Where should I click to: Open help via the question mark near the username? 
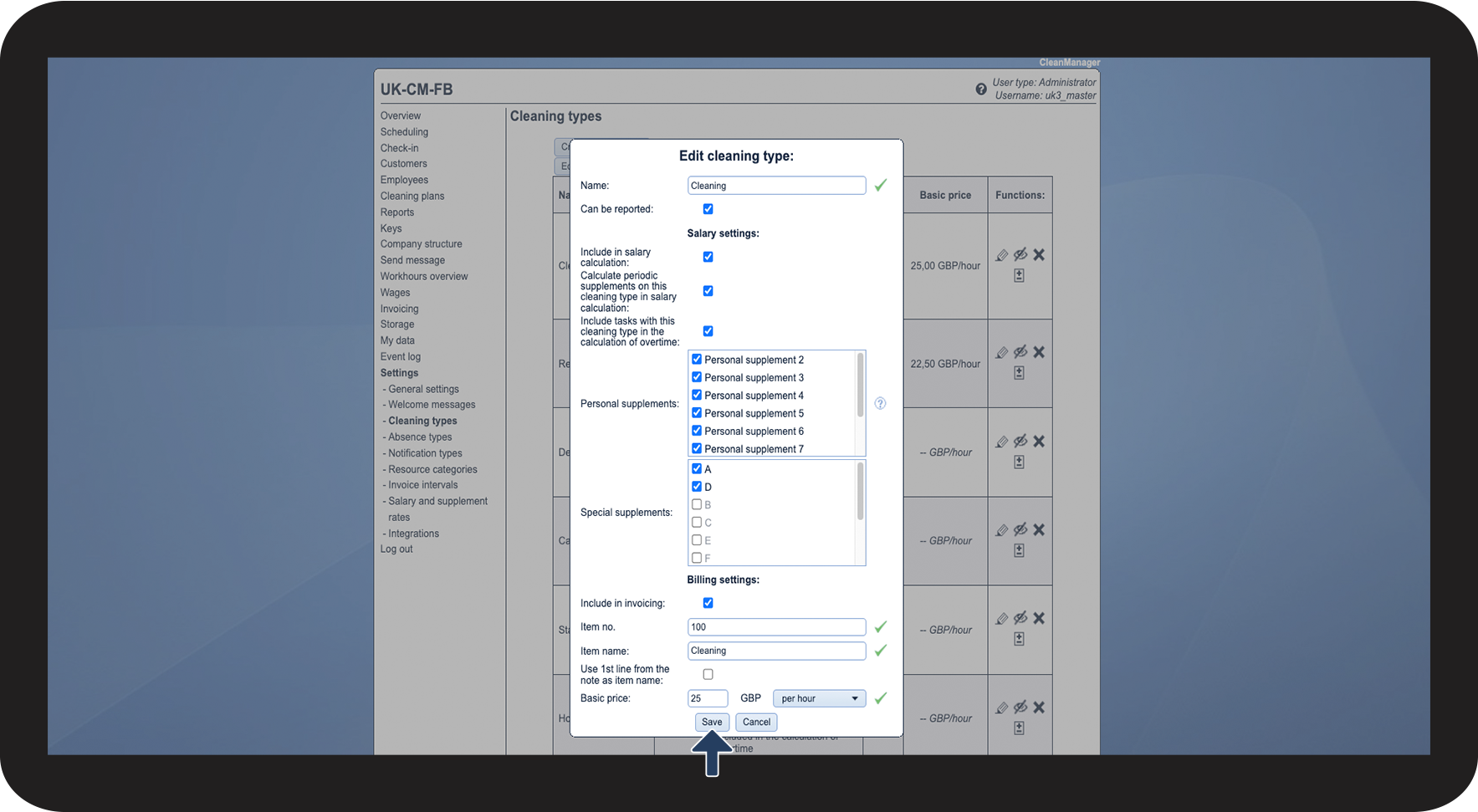pos(980,88)
